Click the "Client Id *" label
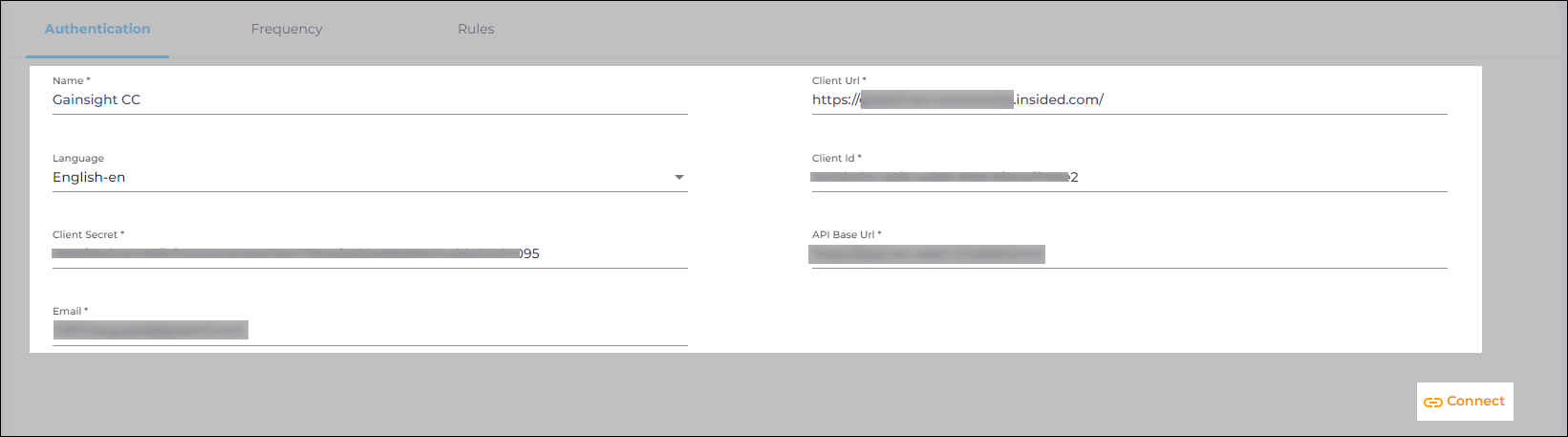The height and width of the screenshot is (437, 1568). [836, 159]
